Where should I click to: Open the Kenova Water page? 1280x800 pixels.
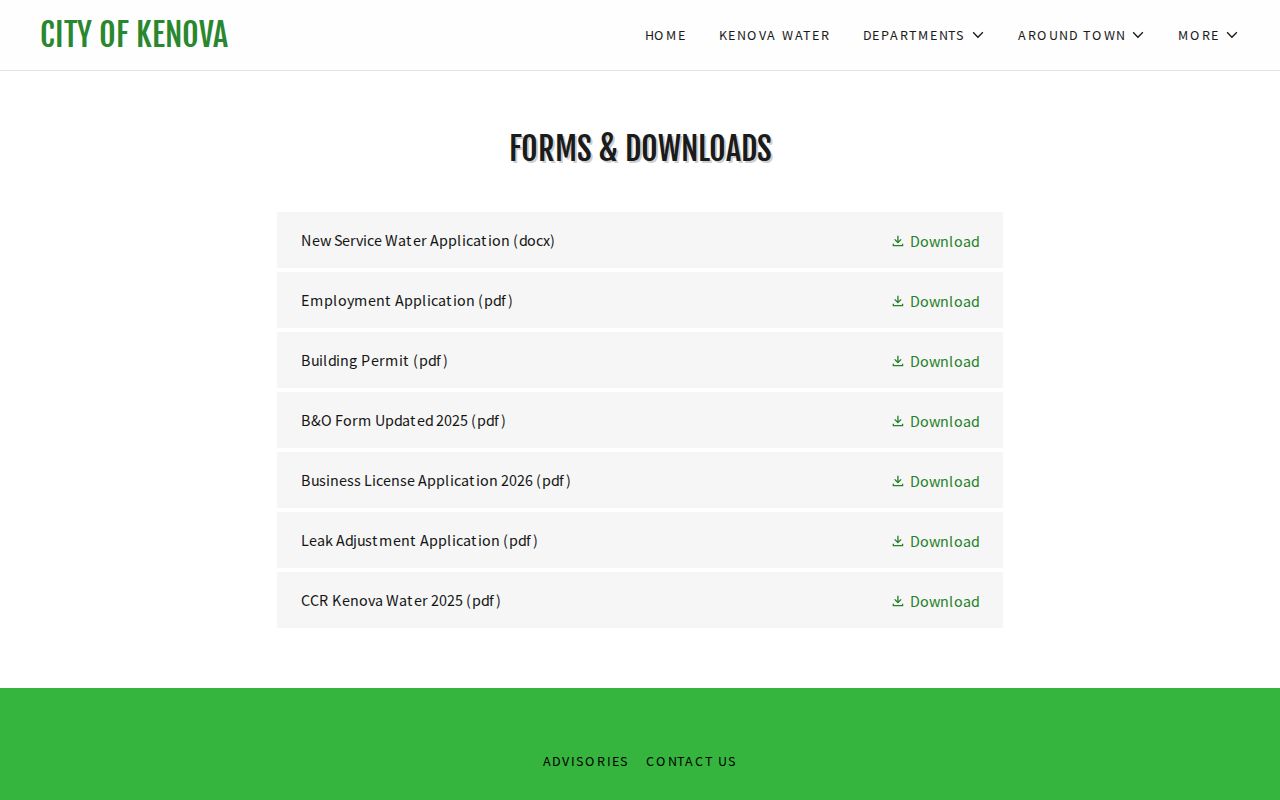774,35
